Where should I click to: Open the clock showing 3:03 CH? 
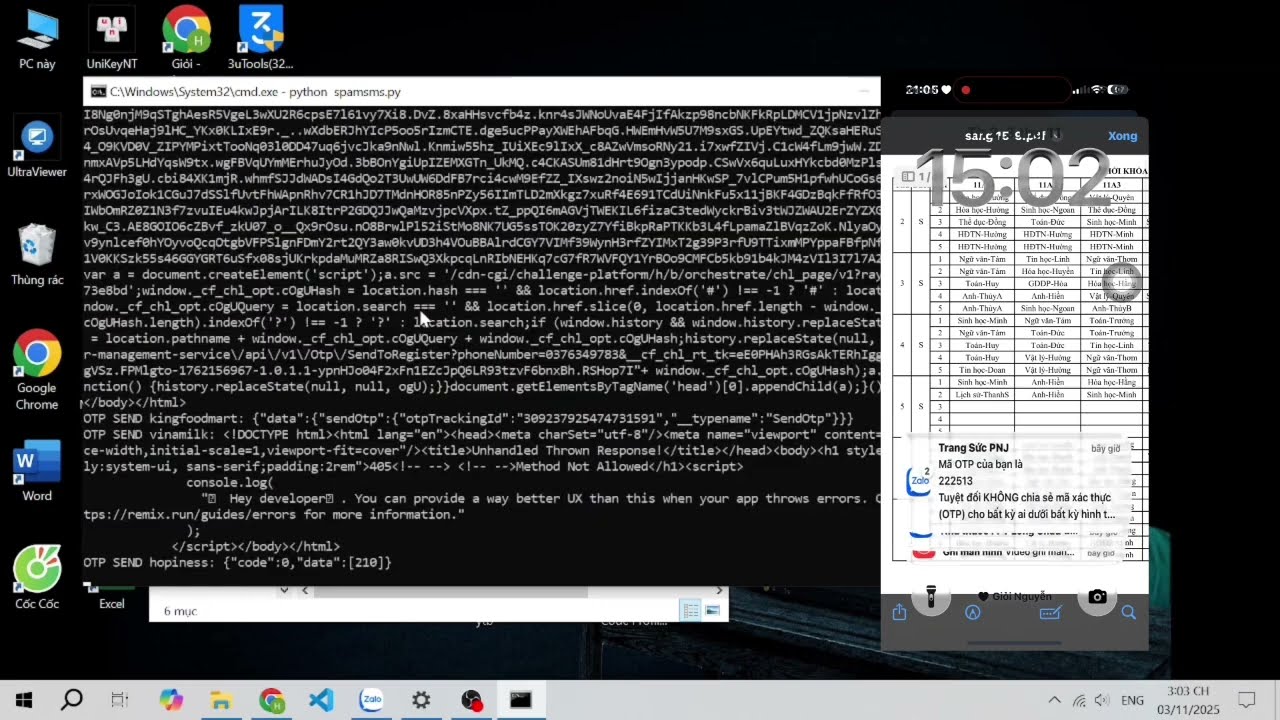[x=1188, y=699]
